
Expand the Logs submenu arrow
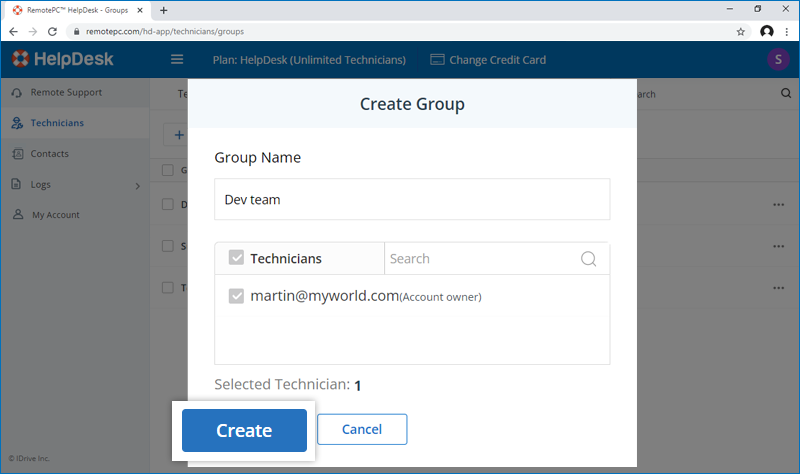[138, 185]
